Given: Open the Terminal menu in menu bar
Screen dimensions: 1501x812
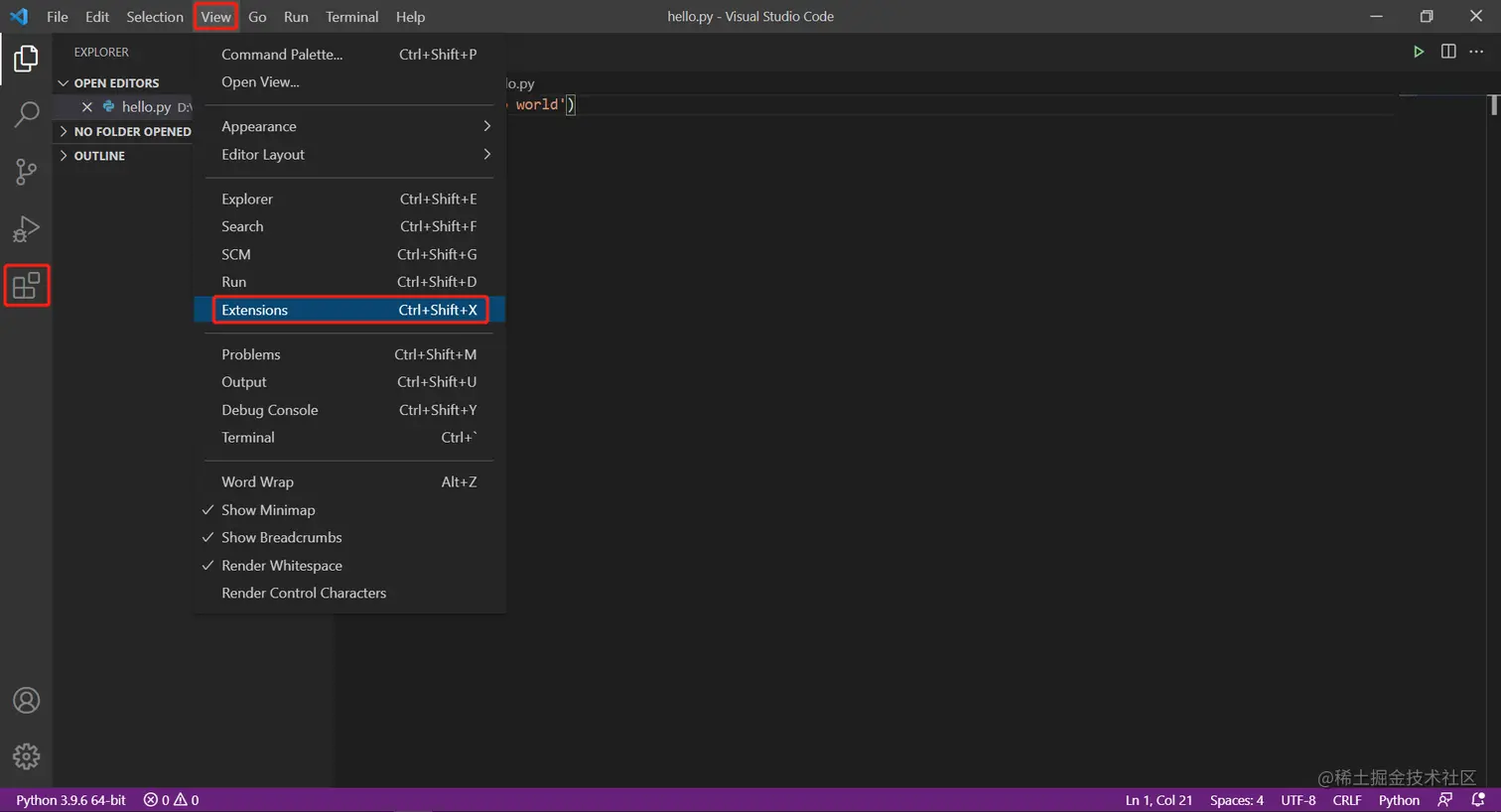Looking at the screenshot, I should 352,17.
